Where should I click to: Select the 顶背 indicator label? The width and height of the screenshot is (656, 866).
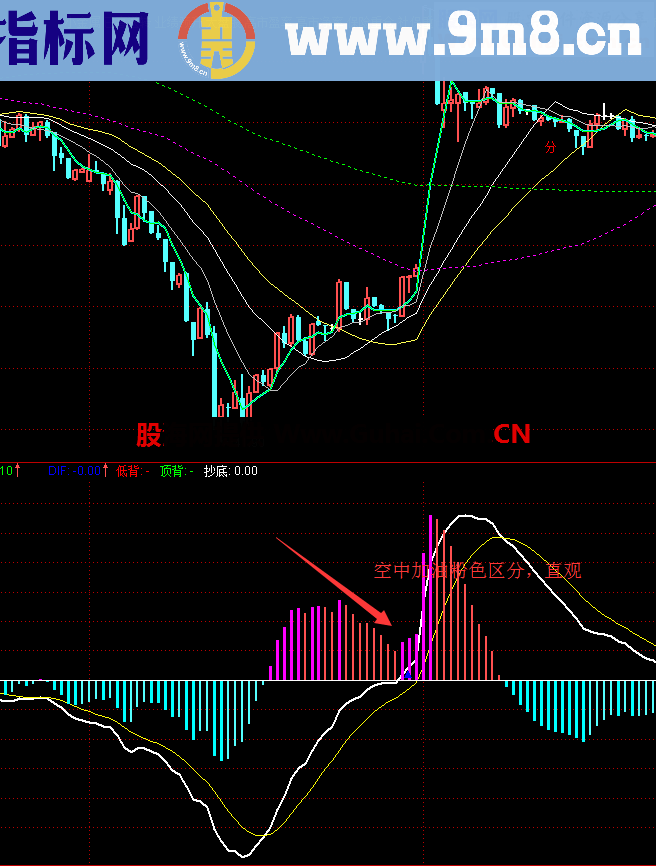click(x=176, y=471)
